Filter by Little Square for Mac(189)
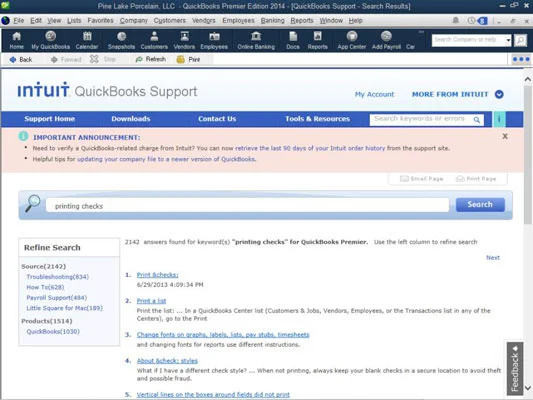533x400 pixels. [x=64, y=308]
